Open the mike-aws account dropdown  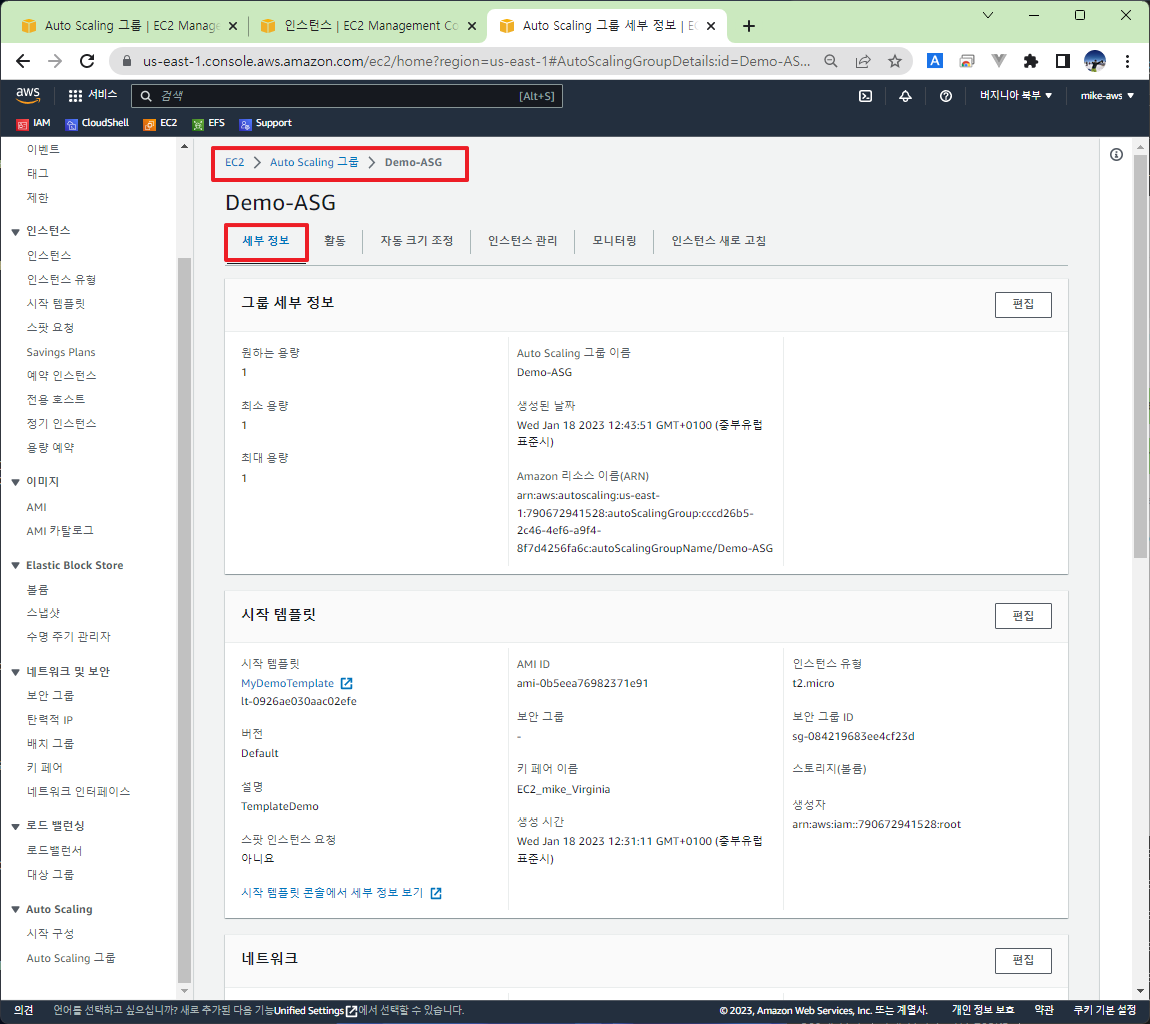pos(1107,95)
